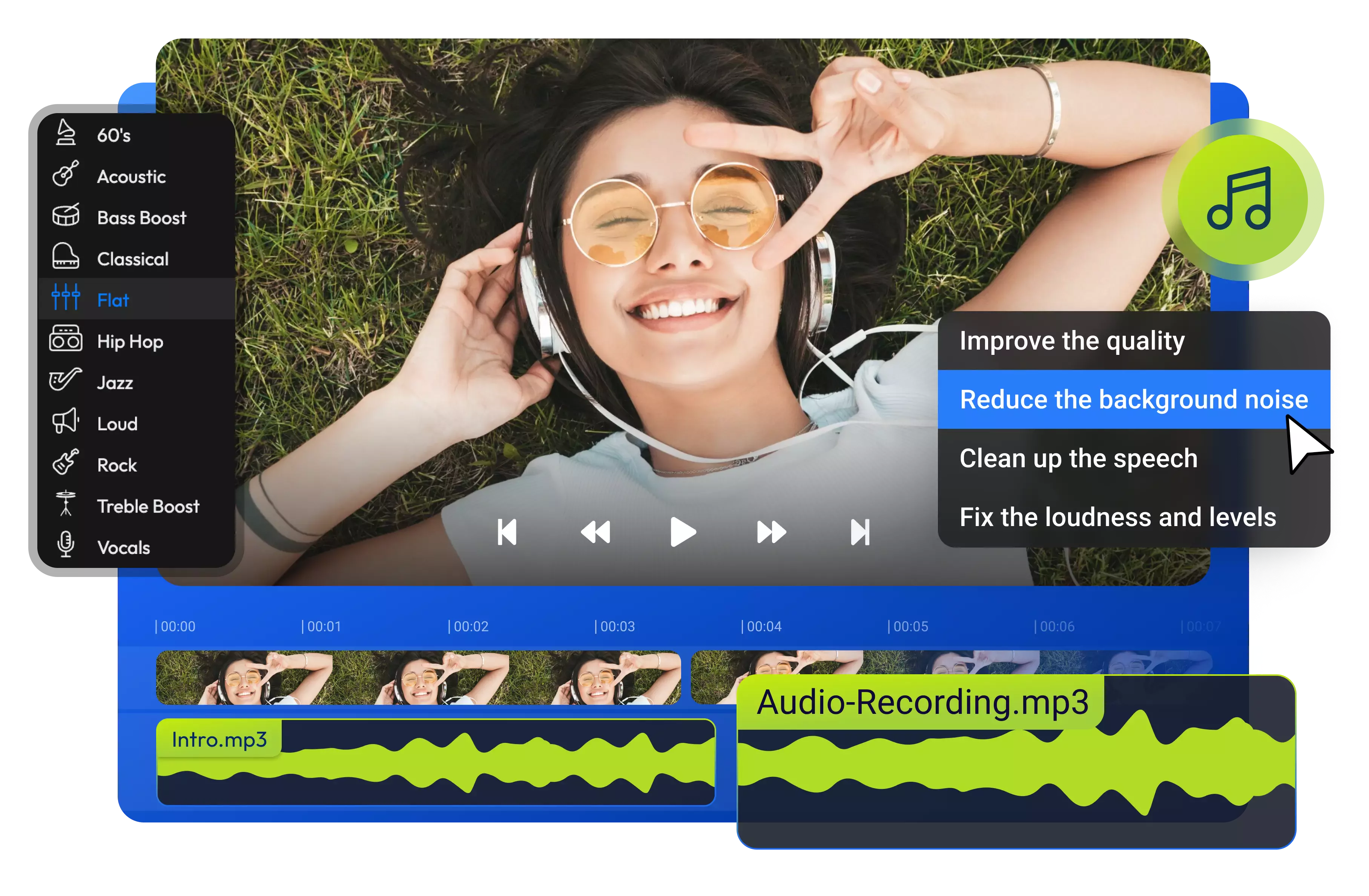Image resolution: width=1369 pixels, height=896 pixels.
Task: Select the Loud megaphone icon
Action: point(66,423)
